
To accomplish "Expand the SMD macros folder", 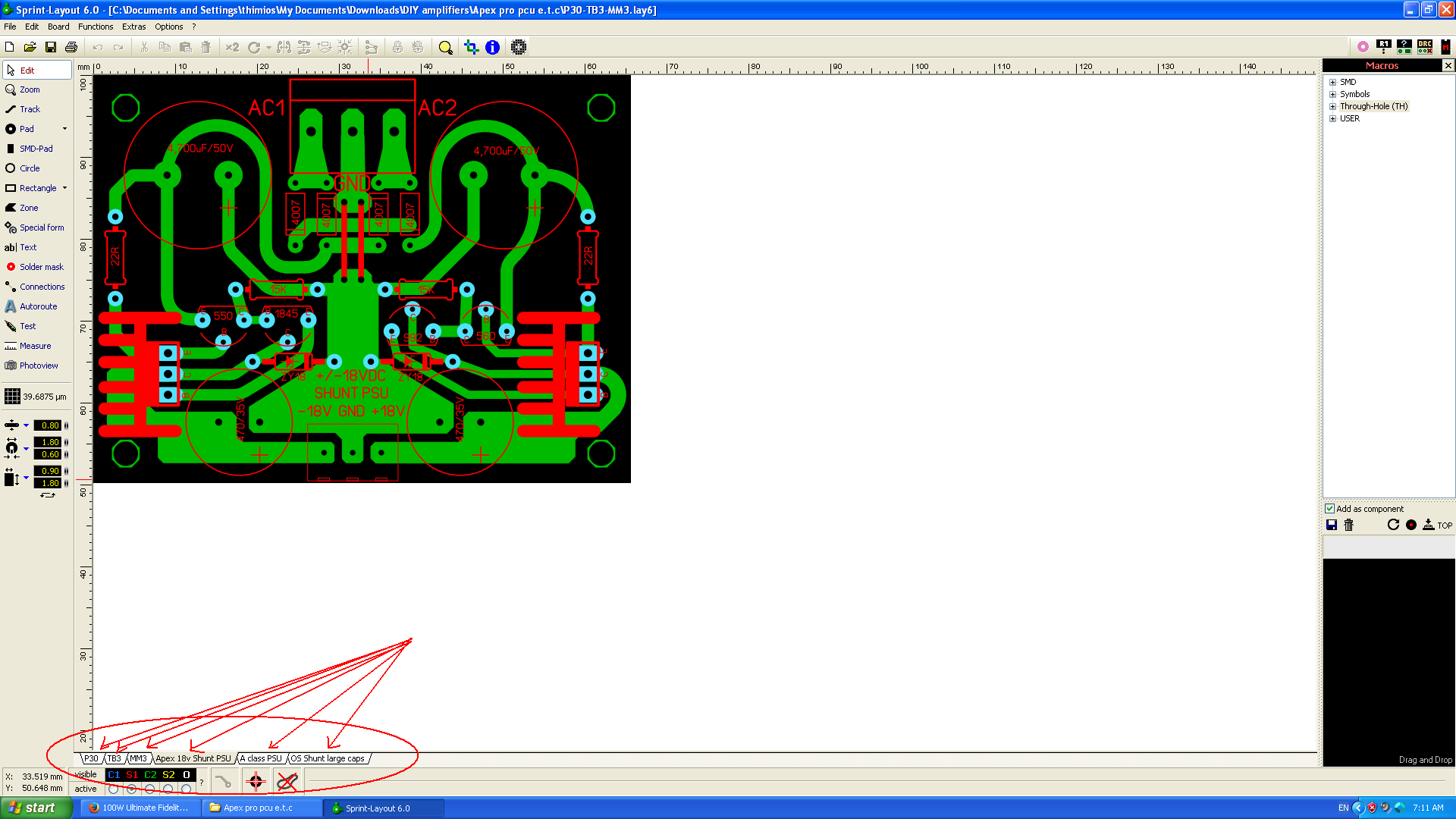I will (x=1332, y=82).
